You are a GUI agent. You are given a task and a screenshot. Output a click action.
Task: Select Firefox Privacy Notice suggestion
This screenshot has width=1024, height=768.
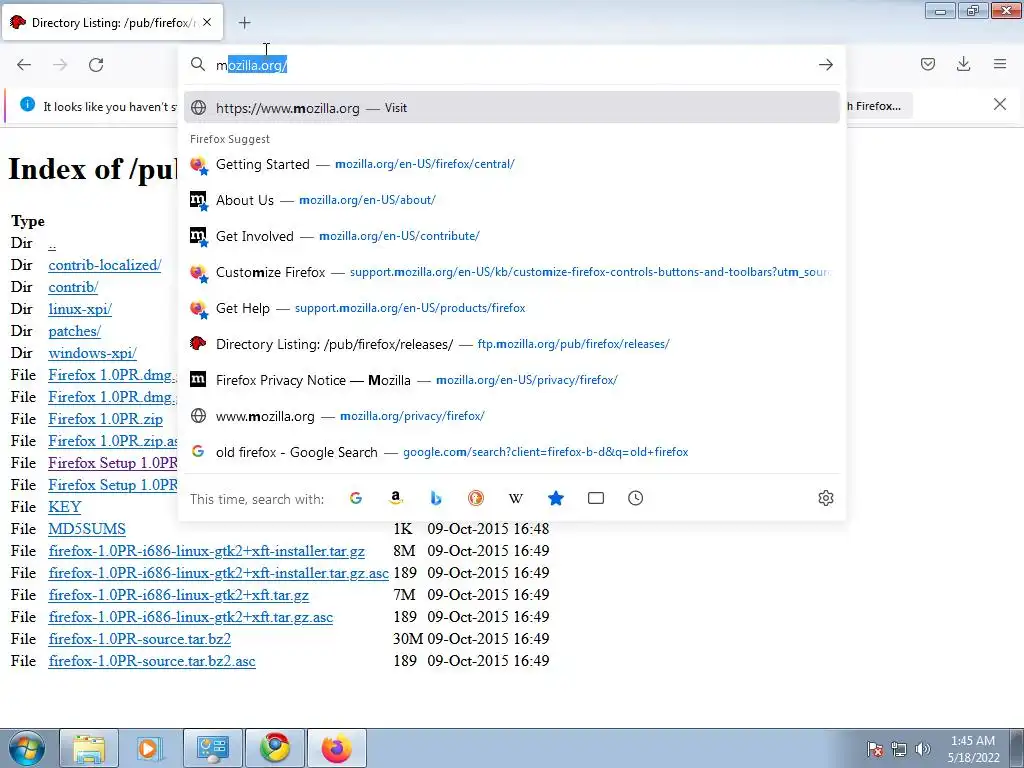click(x=511, y=379)
